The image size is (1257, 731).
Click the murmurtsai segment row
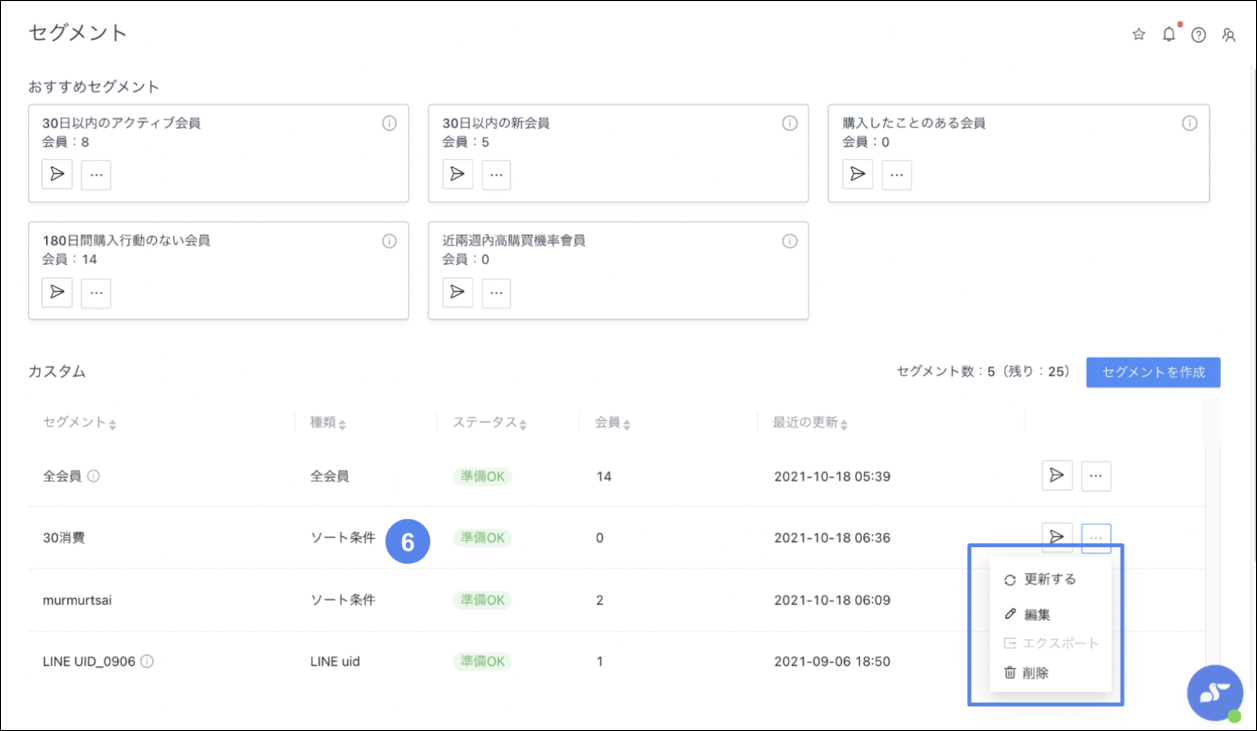click(x=76, y=600)
